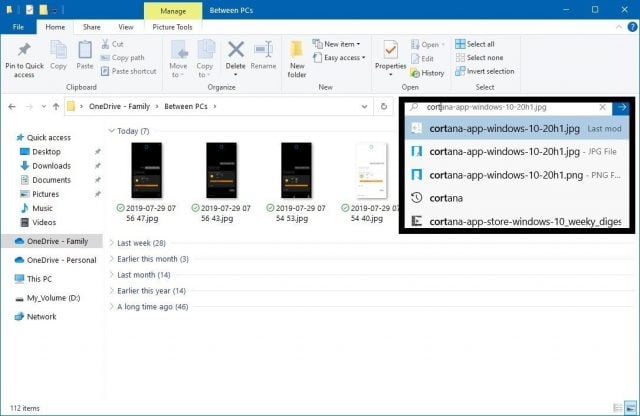Open the Easy access dropdown
This screenshot has height=416, width=640.
[339, 58]
